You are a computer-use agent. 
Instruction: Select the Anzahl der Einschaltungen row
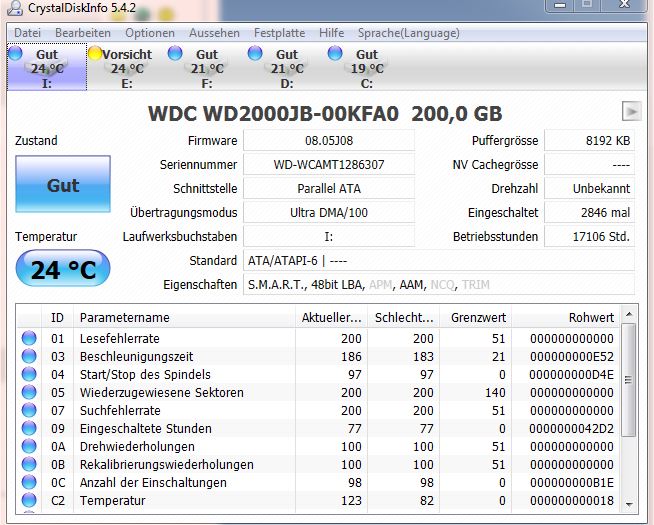[318, 482]
